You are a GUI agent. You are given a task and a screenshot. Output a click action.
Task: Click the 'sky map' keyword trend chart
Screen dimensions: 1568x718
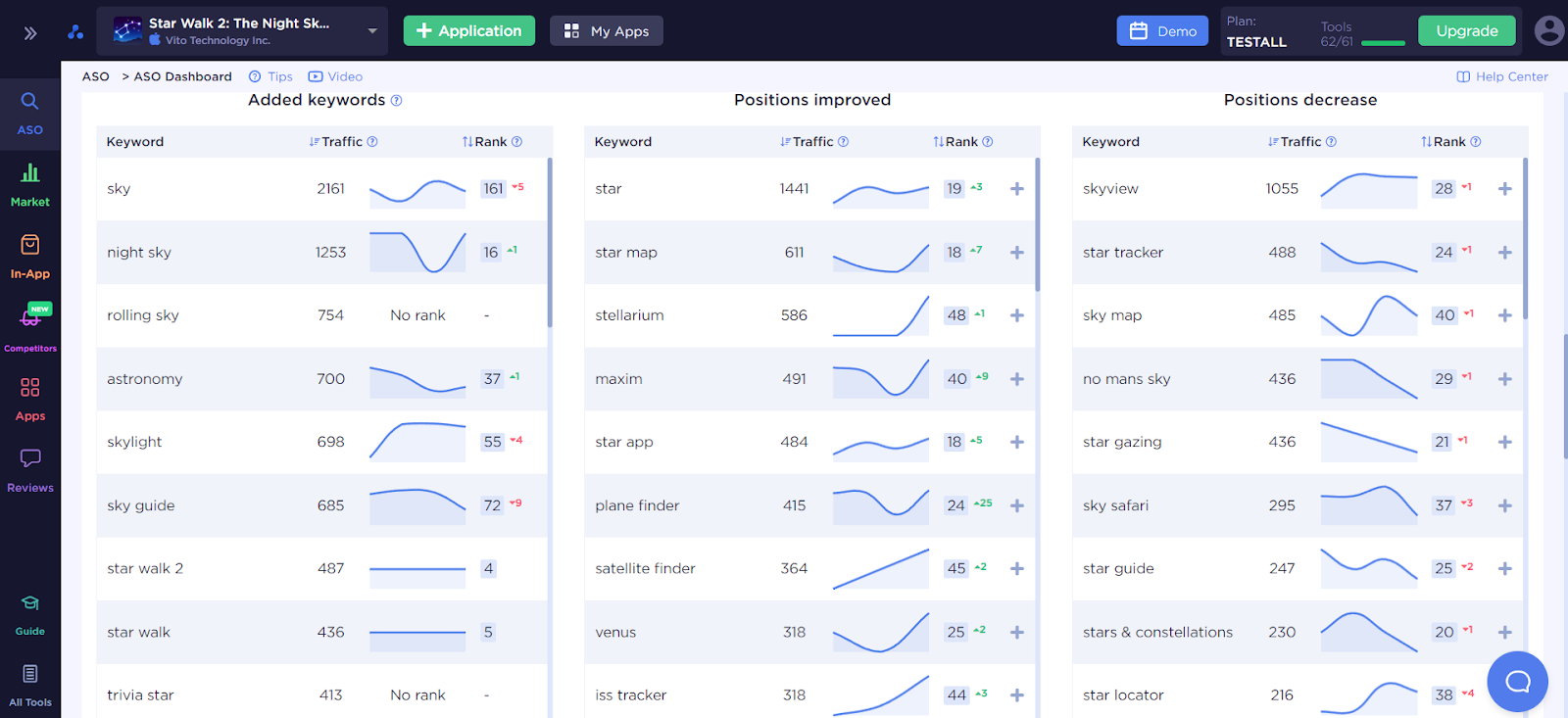click(x=1369, y=315)
